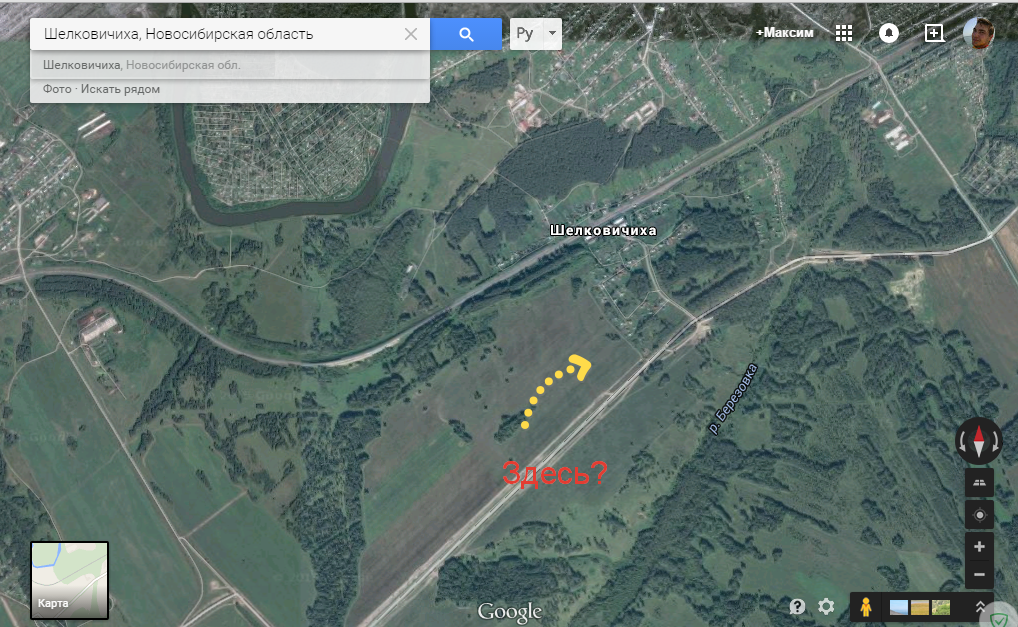Click the Искать рядом link
Image resolution: width=1018 pixels, height=627 pixels.
click(120, 89)
